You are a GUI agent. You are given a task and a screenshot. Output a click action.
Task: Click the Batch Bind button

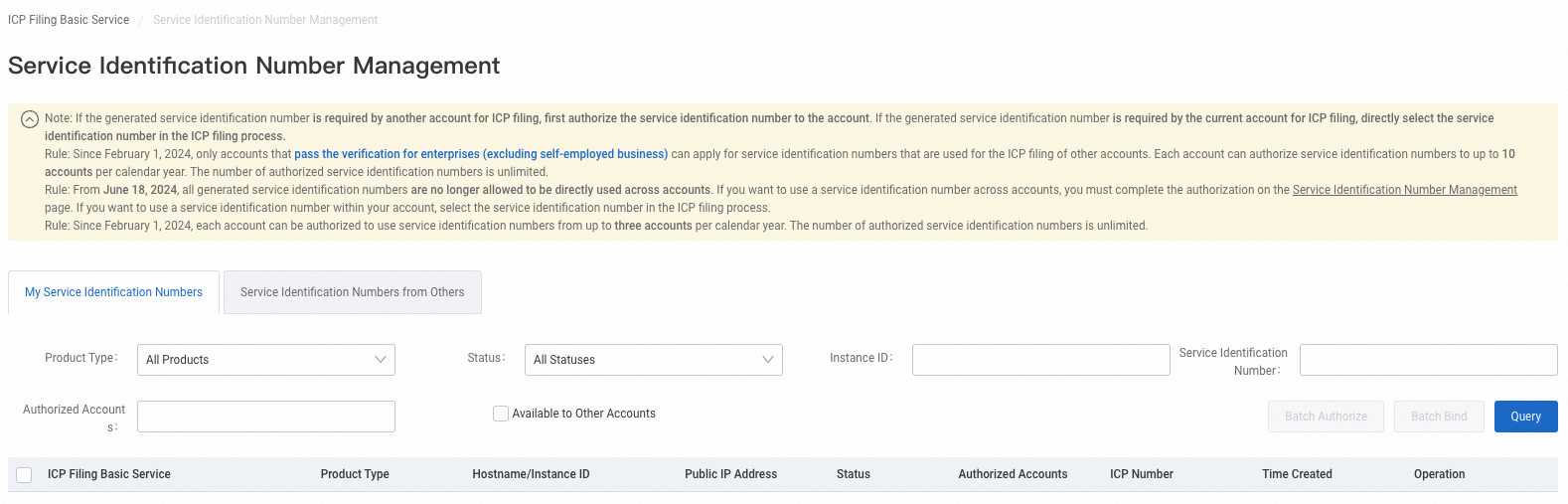pyautogui.click(x=1438, y=417)
